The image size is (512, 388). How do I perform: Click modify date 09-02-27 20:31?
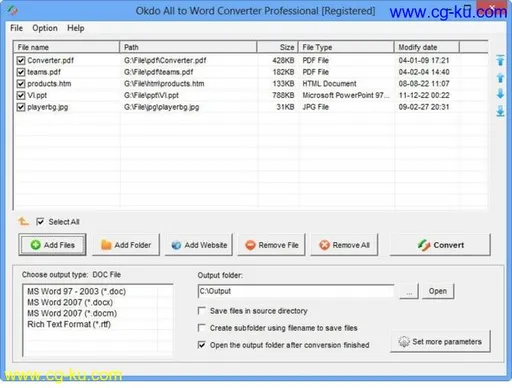[x=424, y=107]
